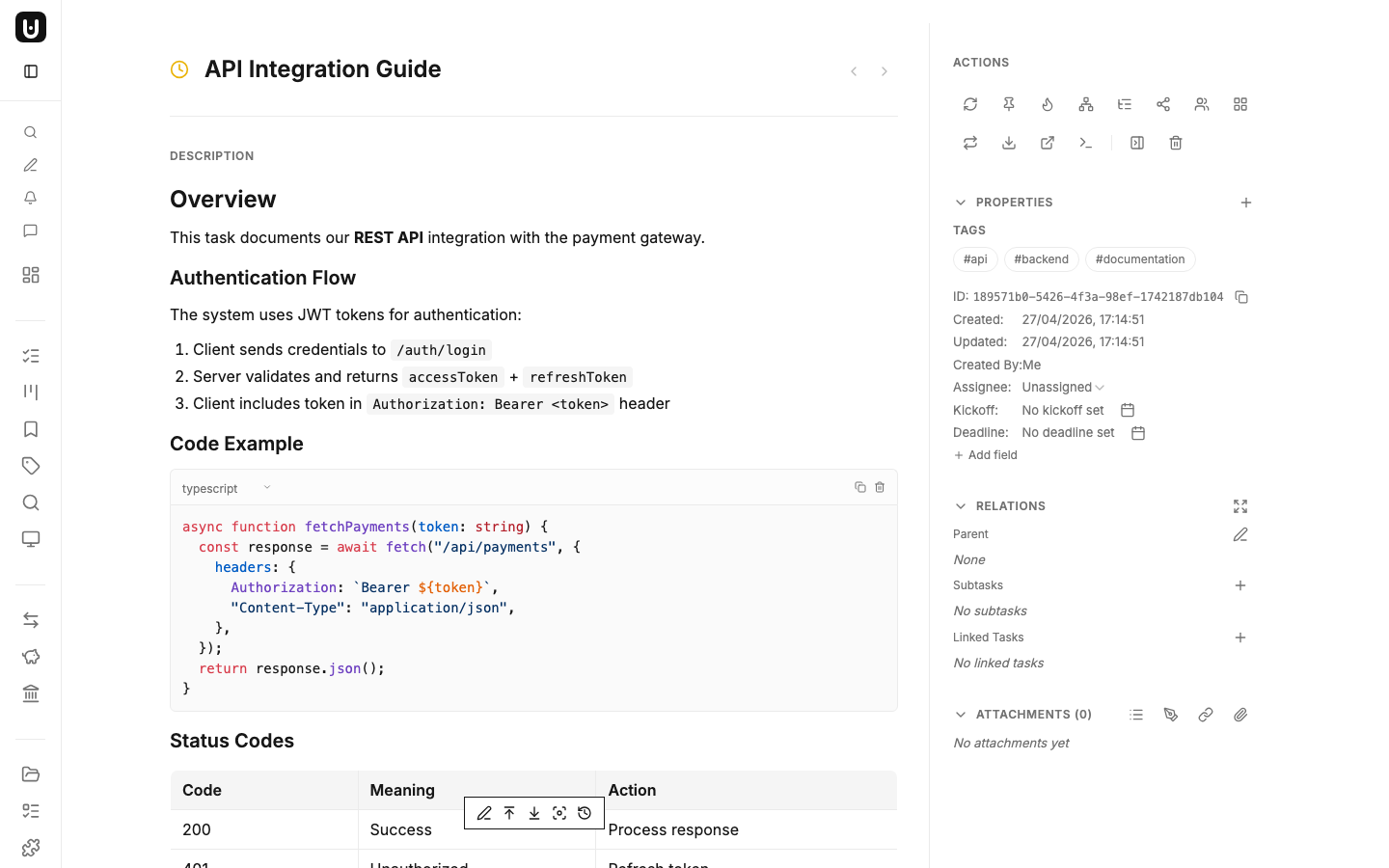Toggle the sidebar panel icon at top left
The width and height of the screenshot is (1389, 868).
pyautogui.click(x=30, y=70)
